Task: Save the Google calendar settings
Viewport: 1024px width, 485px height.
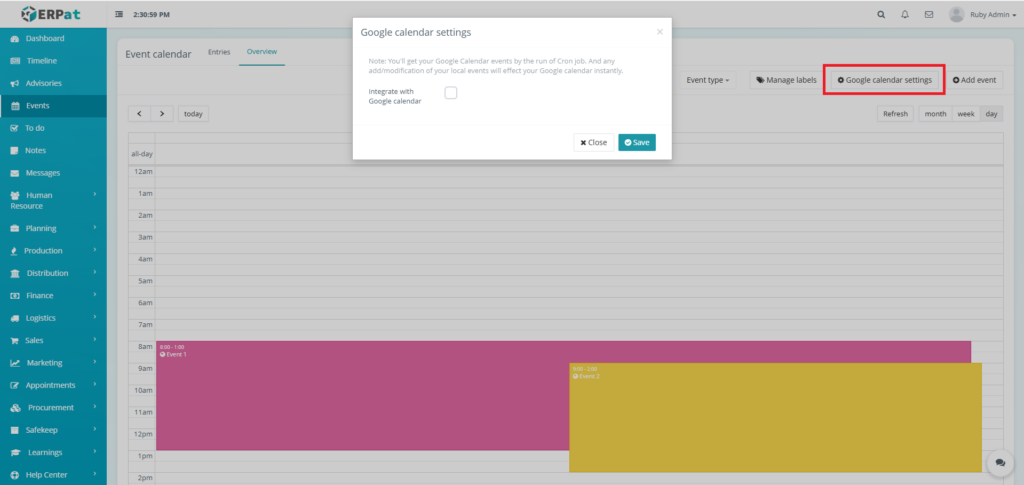Action: pos(637,142)
